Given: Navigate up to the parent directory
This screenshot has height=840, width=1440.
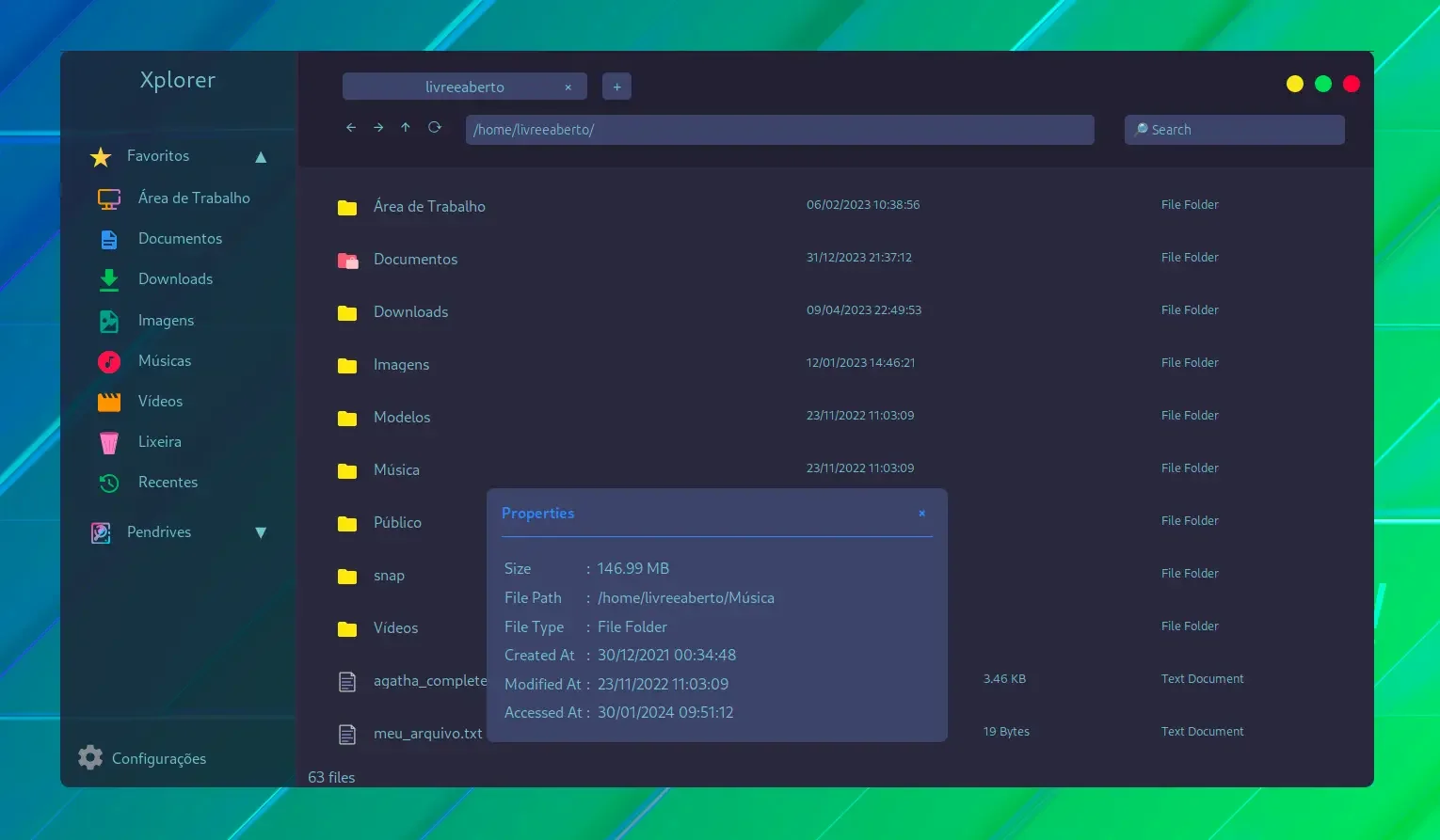Looking at the screenshot, I should click(406, 128).
